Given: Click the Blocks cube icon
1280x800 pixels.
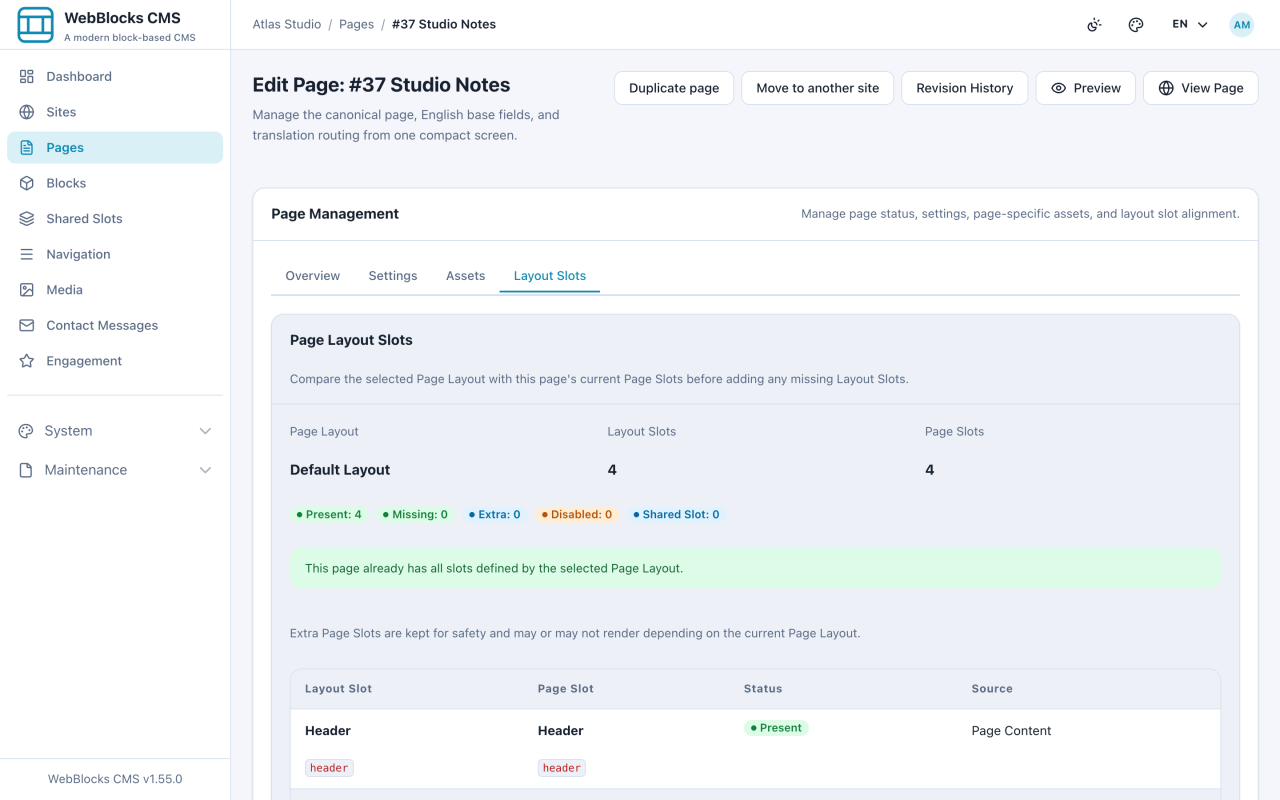Looking at the screenshot, I should [x=27, y=183].
